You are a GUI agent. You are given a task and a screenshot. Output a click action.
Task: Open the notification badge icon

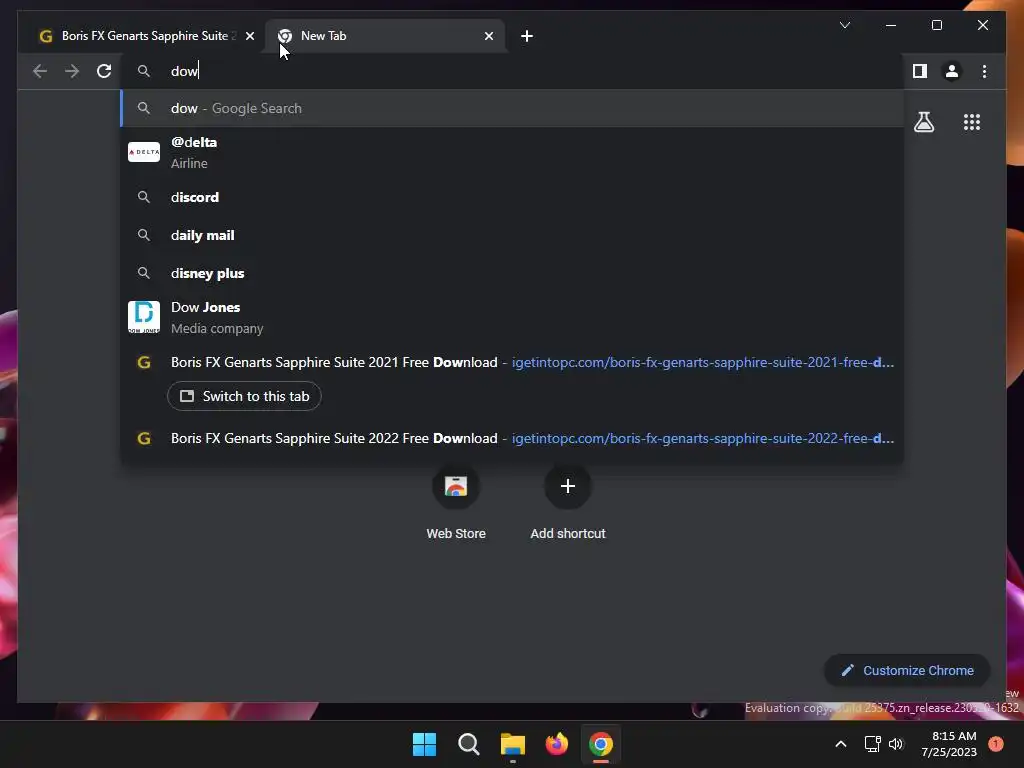pos(996,744)
